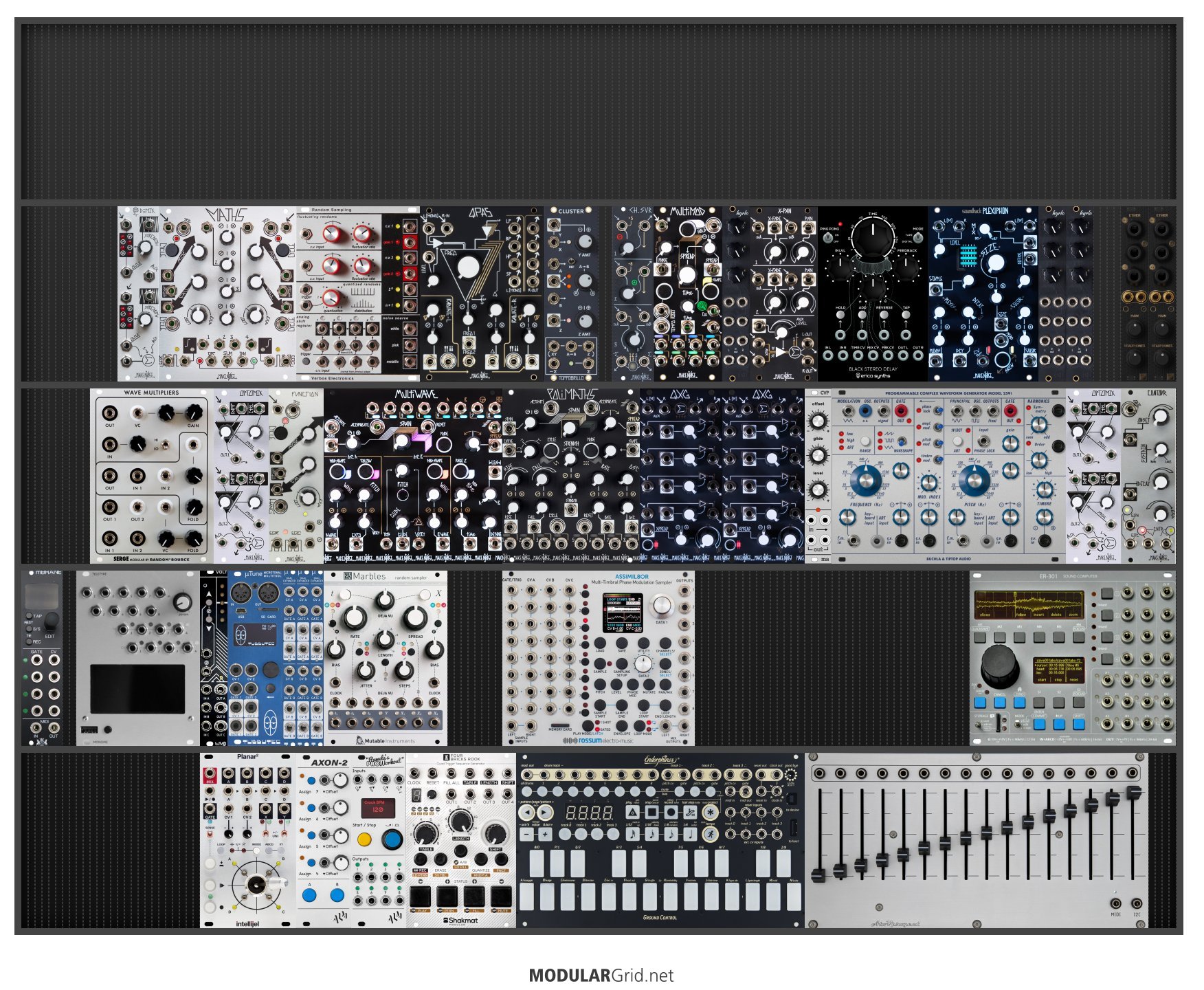Tap the tempo running-man button on Ground Control
This screenshot has width=1204, height=990.
pos(711,833)
